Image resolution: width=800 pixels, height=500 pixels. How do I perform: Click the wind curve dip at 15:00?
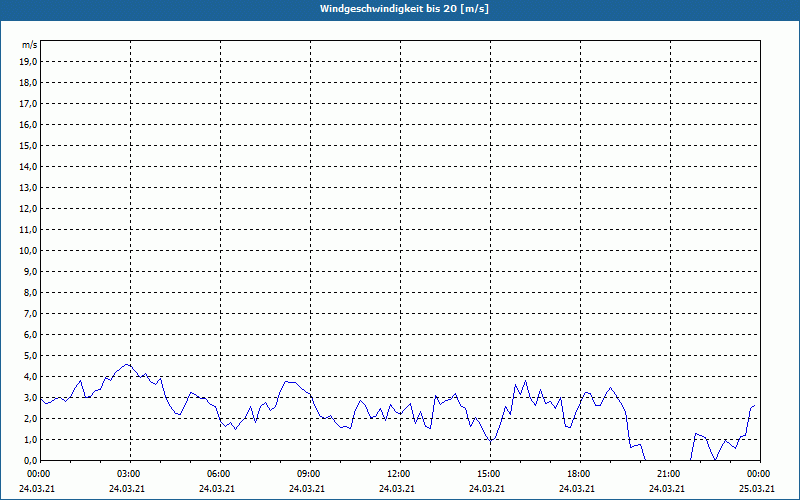click(x=490, y=441)
